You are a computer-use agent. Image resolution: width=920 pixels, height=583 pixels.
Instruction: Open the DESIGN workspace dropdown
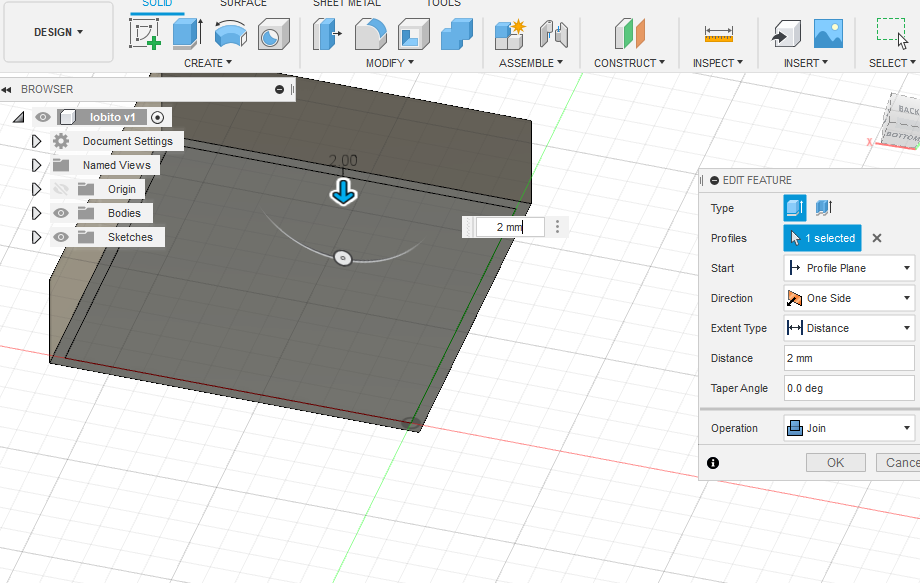click(x=58, y=32)
